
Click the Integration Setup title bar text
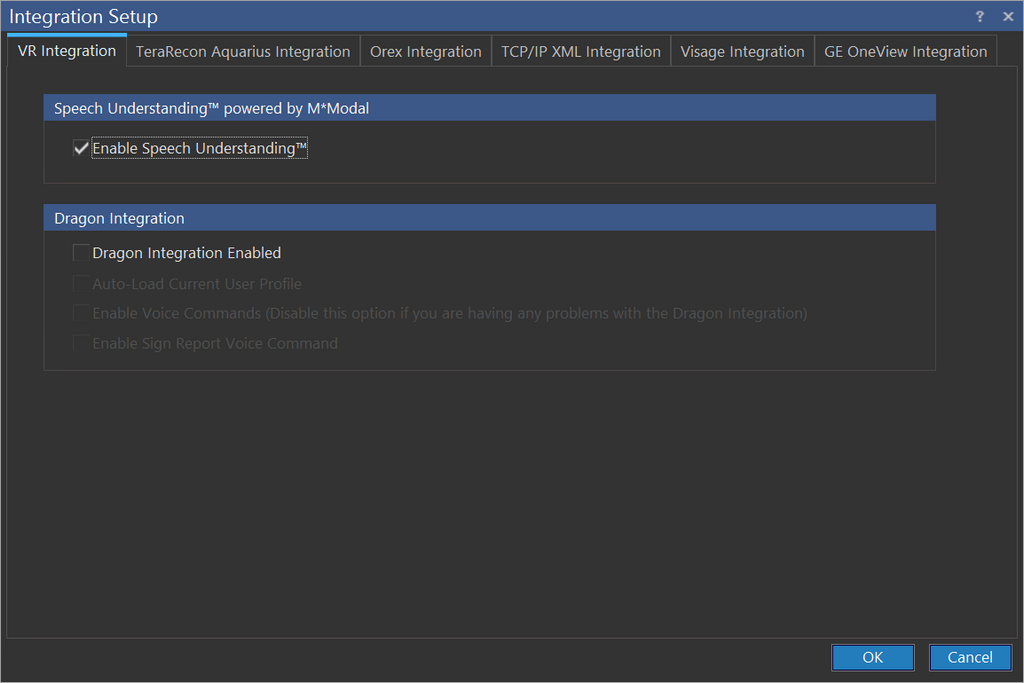point(83,17)
